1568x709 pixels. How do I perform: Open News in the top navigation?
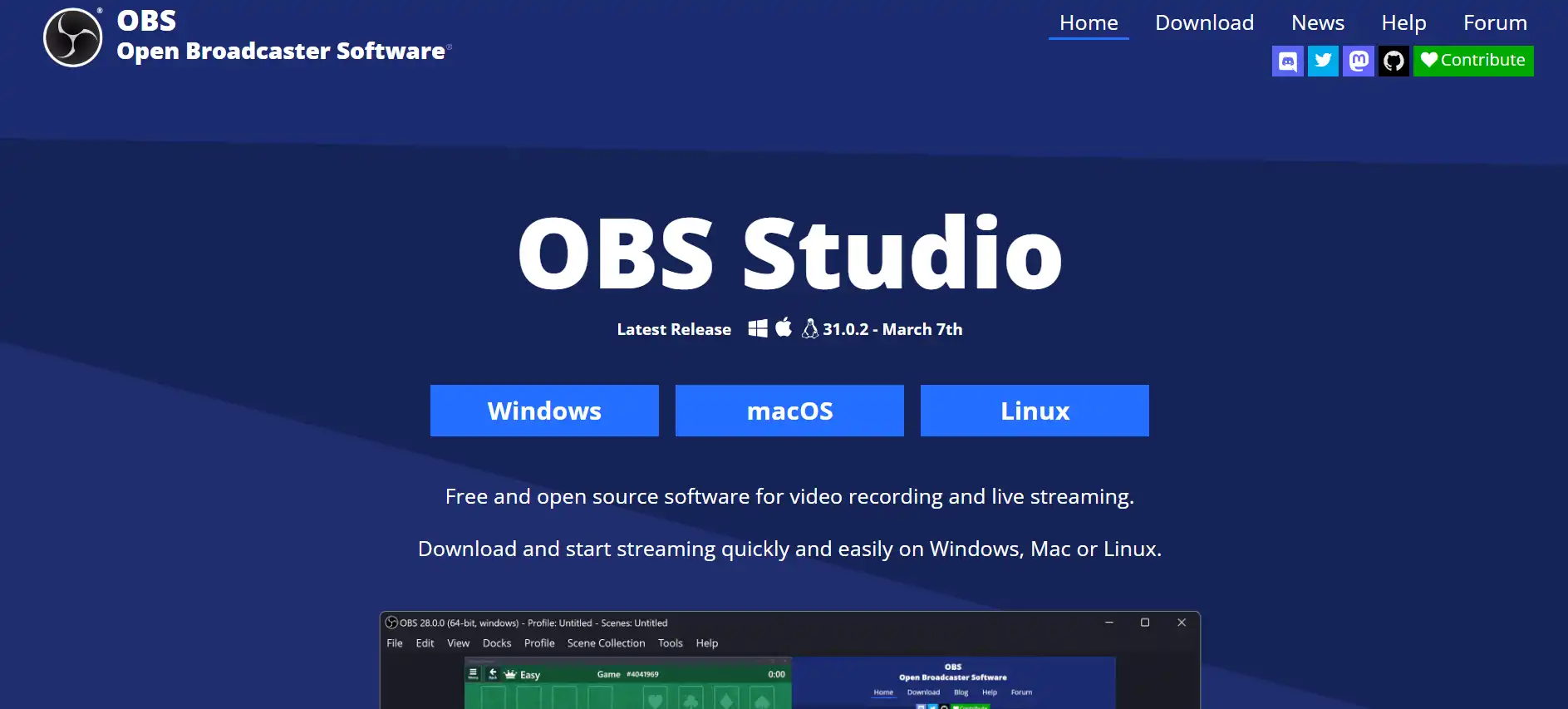[1317, 23]
